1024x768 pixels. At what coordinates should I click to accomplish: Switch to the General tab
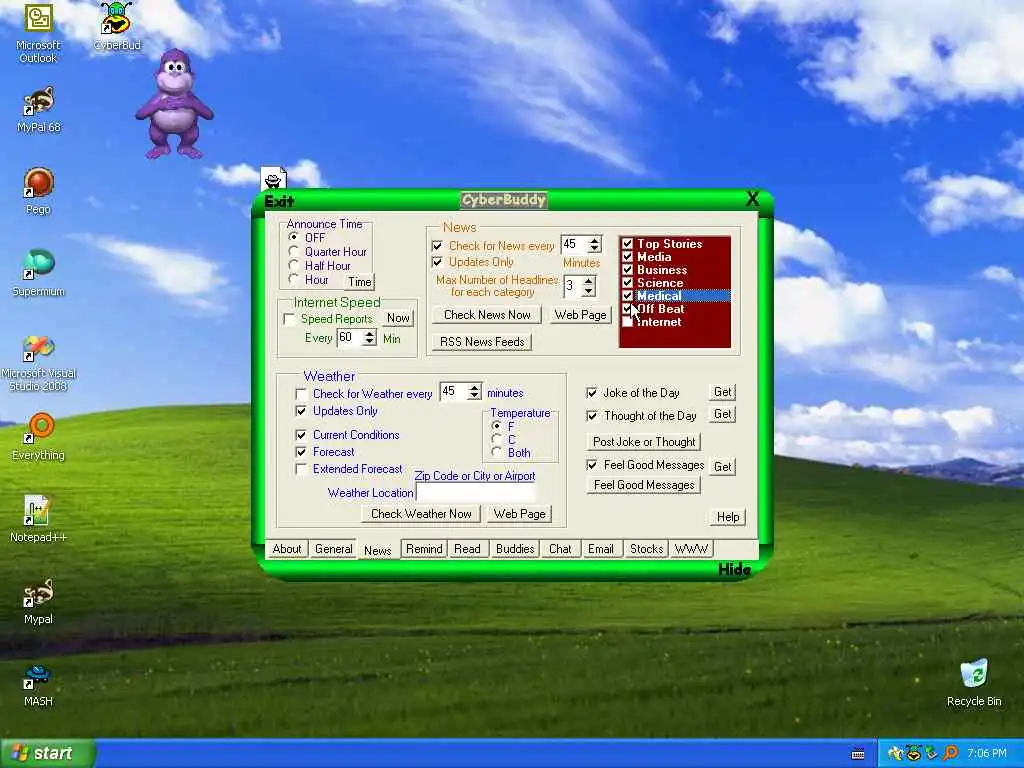coord(334,549)
